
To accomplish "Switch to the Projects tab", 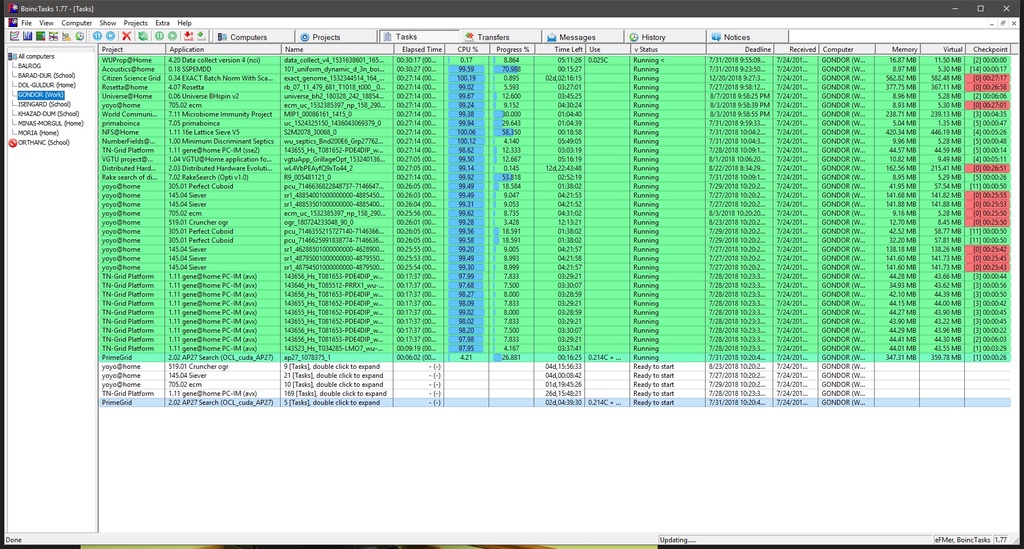I will tap(336, 37).
